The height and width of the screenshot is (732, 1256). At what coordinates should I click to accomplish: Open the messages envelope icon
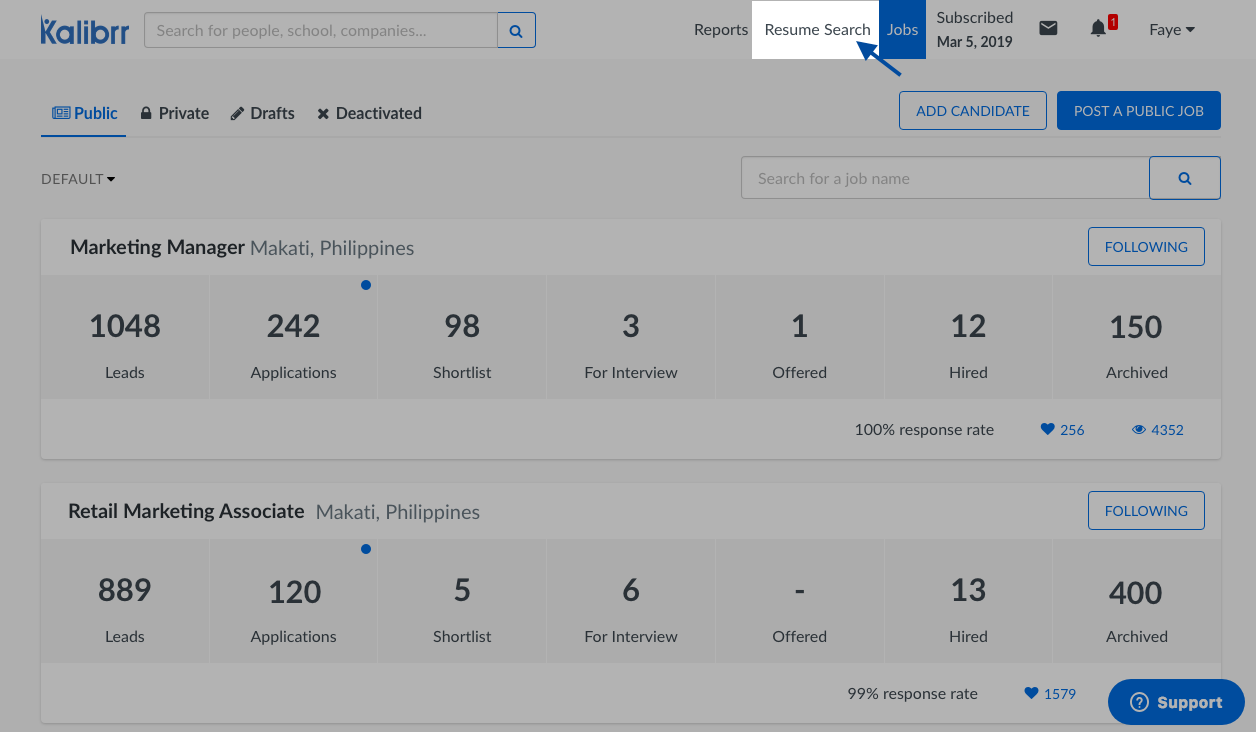[1048, 29]
